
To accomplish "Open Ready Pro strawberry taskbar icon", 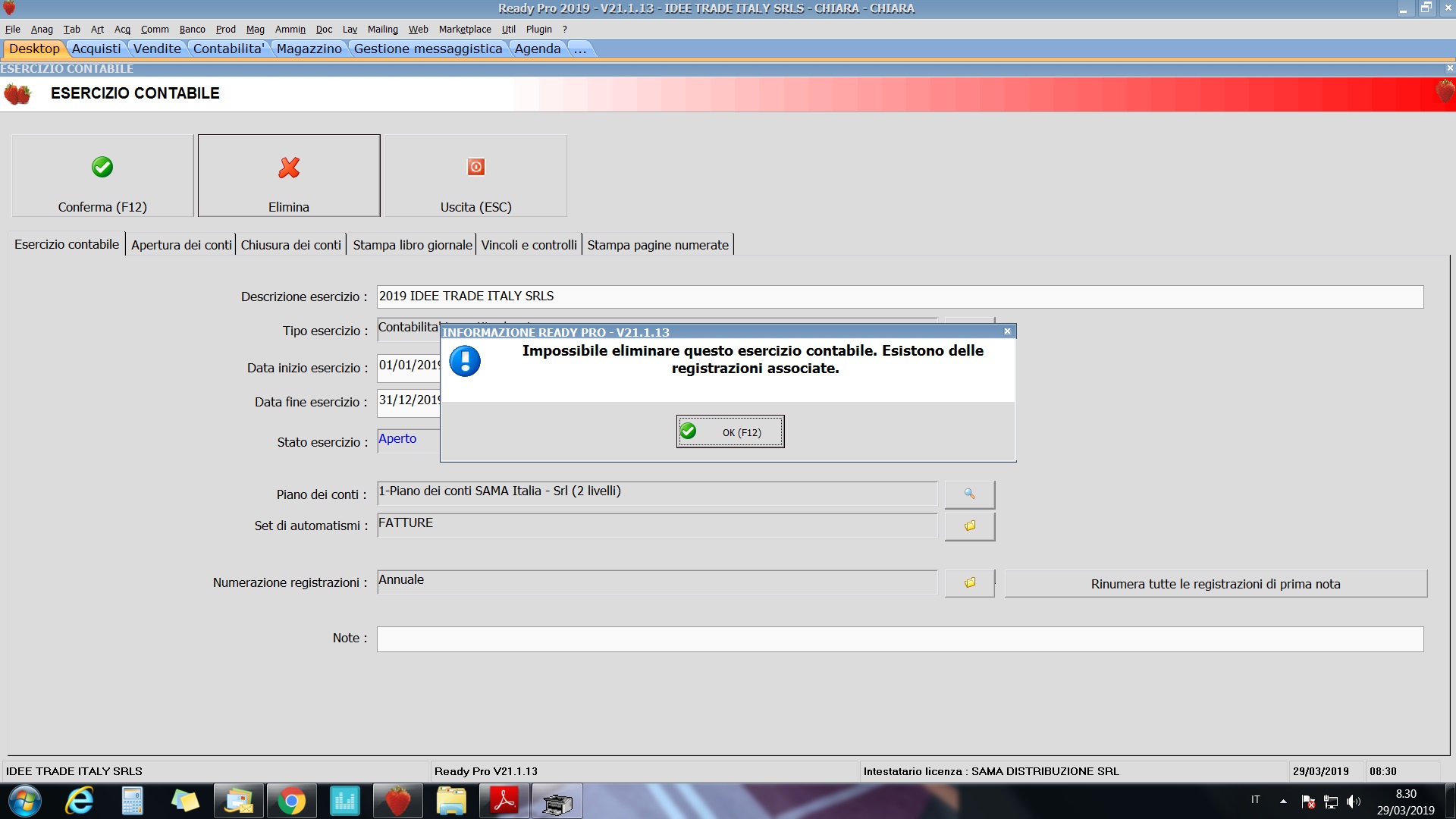I will coord(397,801).
